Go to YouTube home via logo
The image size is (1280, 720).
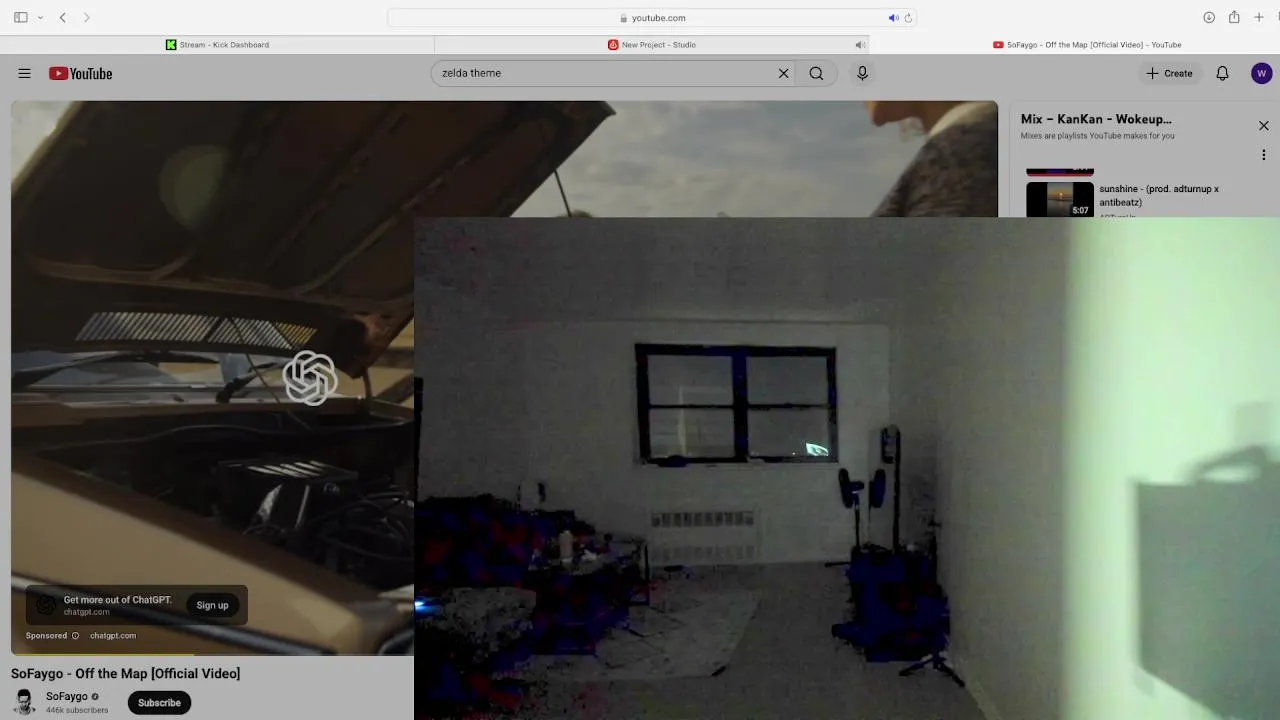80,73
